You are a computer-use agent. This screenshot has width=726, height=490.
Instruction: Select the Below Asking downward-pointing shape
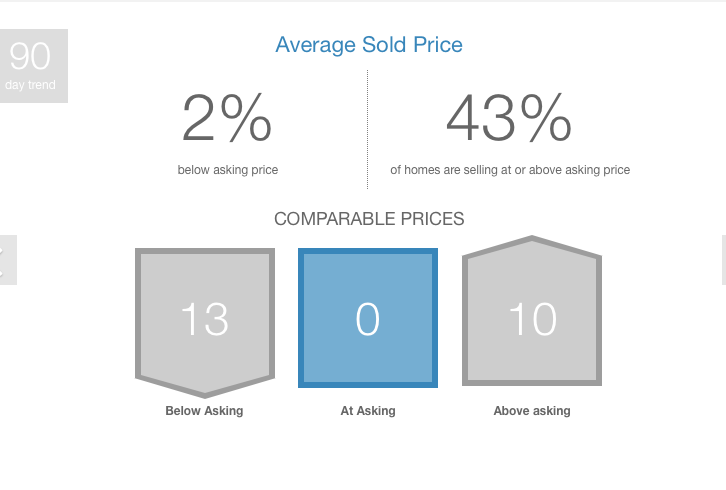pyautogui.click(x=205, y=323)
